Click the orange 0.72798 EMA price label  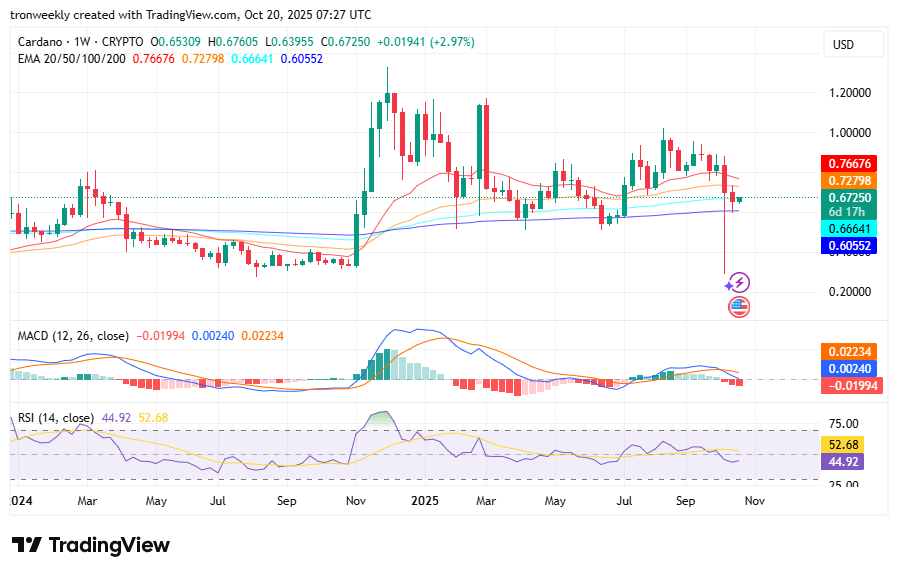click(x=847, y=180)
